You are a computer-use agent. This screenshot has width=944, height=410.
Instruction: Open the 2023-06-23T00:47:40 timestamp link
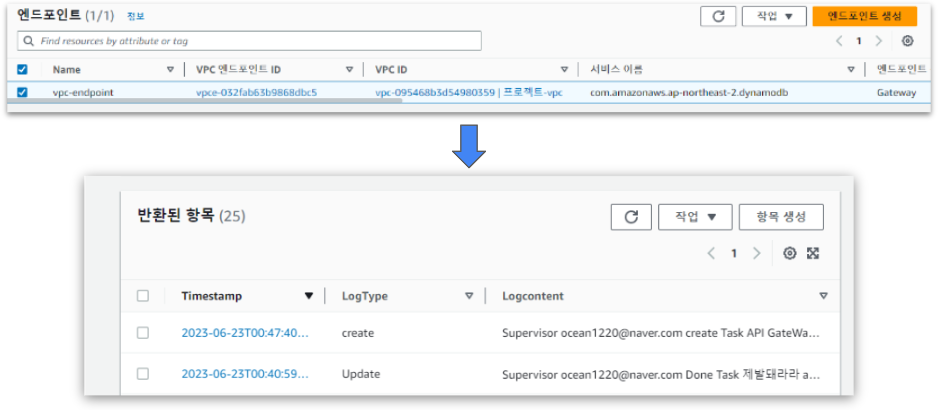(245, 333)
